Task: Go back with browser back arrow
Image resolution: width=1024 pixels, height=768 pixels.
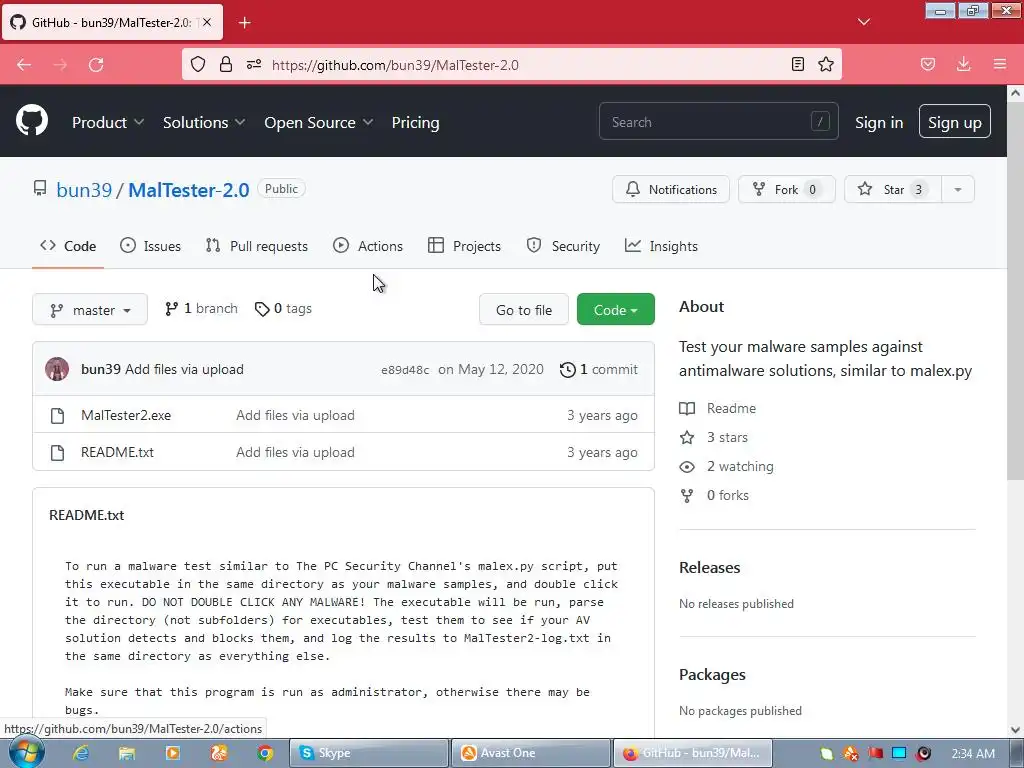Action: pyautogui.click(x=24, y=64)
